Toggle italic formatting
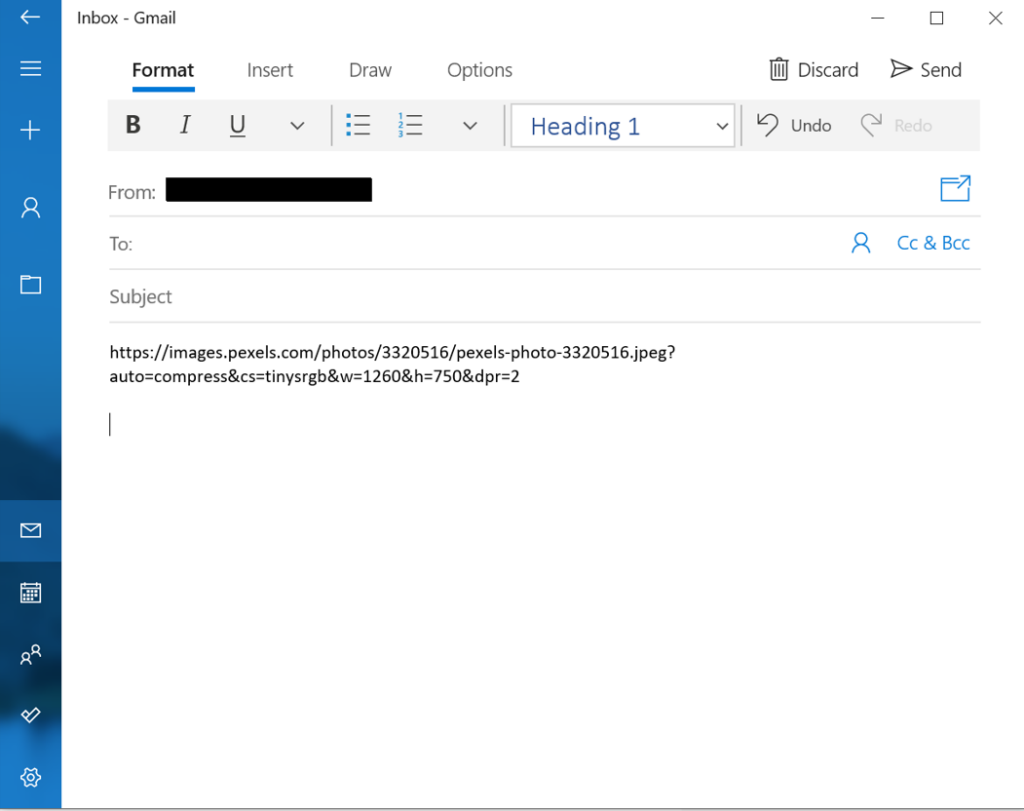Screen dimensions: 1024x811 point(185,125)
